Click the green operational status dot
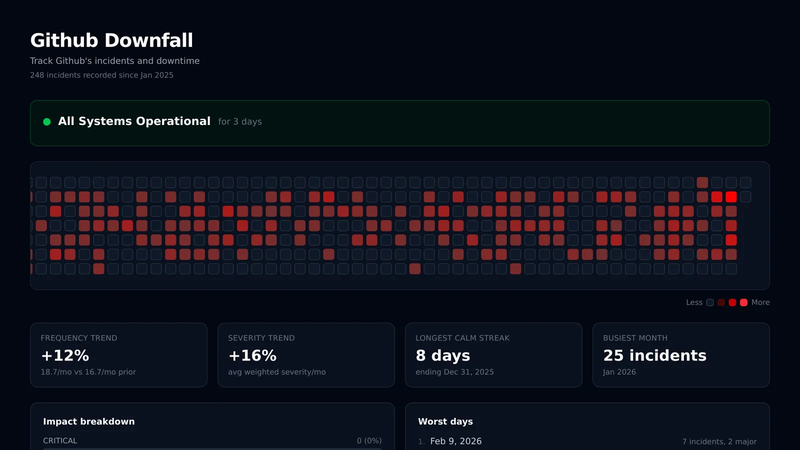The image size is (800, 450). coord(47,121)
